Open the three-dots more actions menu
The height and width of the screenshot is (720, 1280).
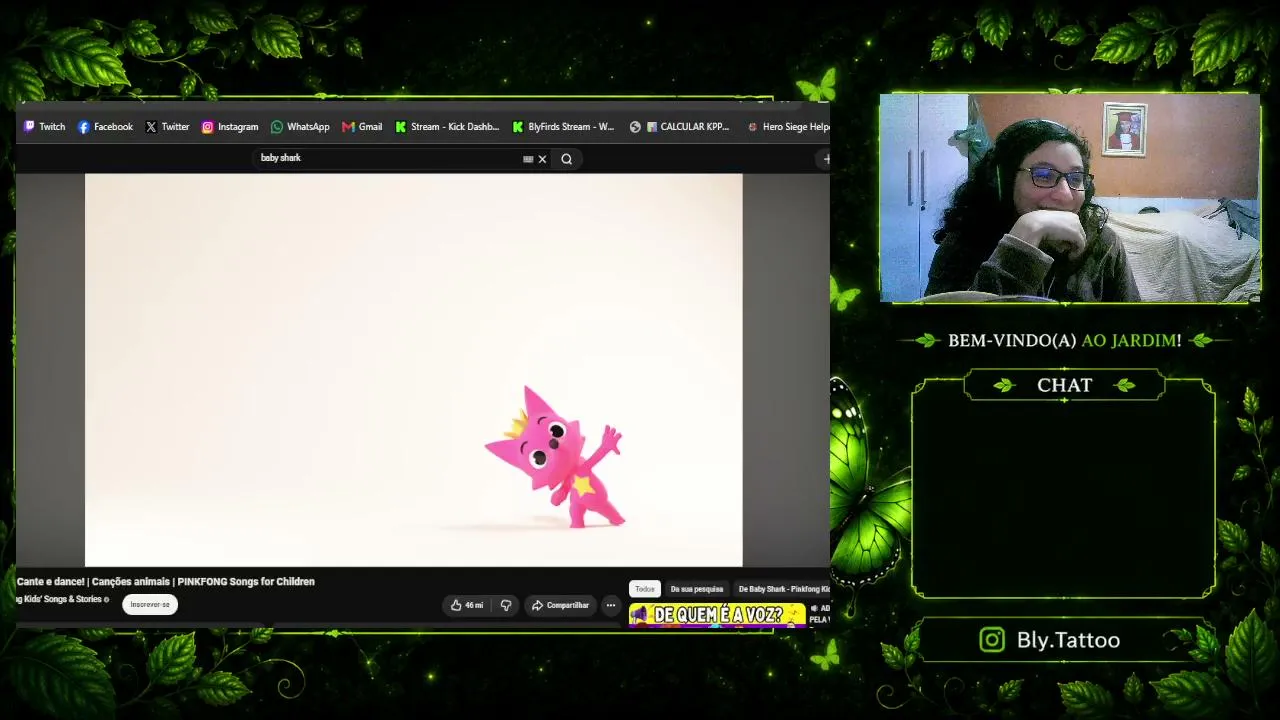coord(610,605)
